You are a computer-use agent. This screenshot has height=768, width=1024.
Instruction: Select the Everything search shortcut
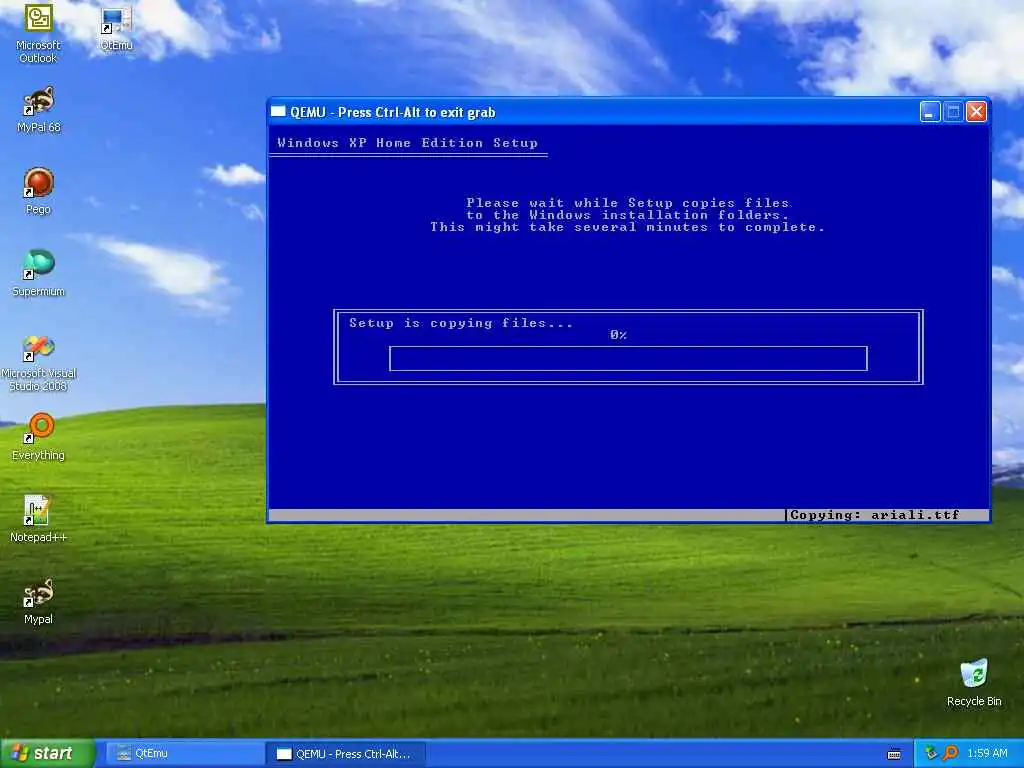[x=39, y=436]
